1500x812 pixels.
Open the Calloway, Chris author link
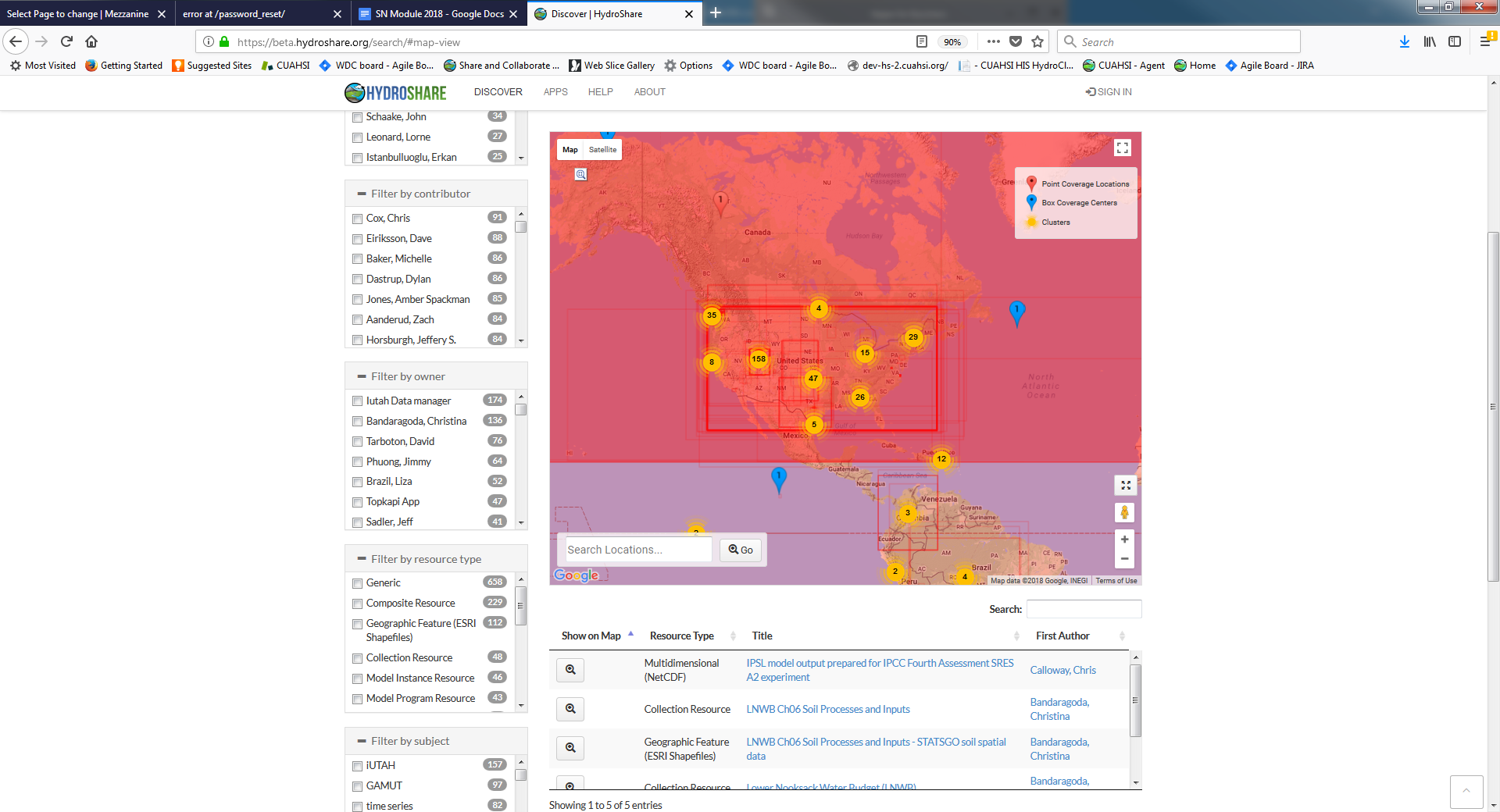[x=1062, y=670]
